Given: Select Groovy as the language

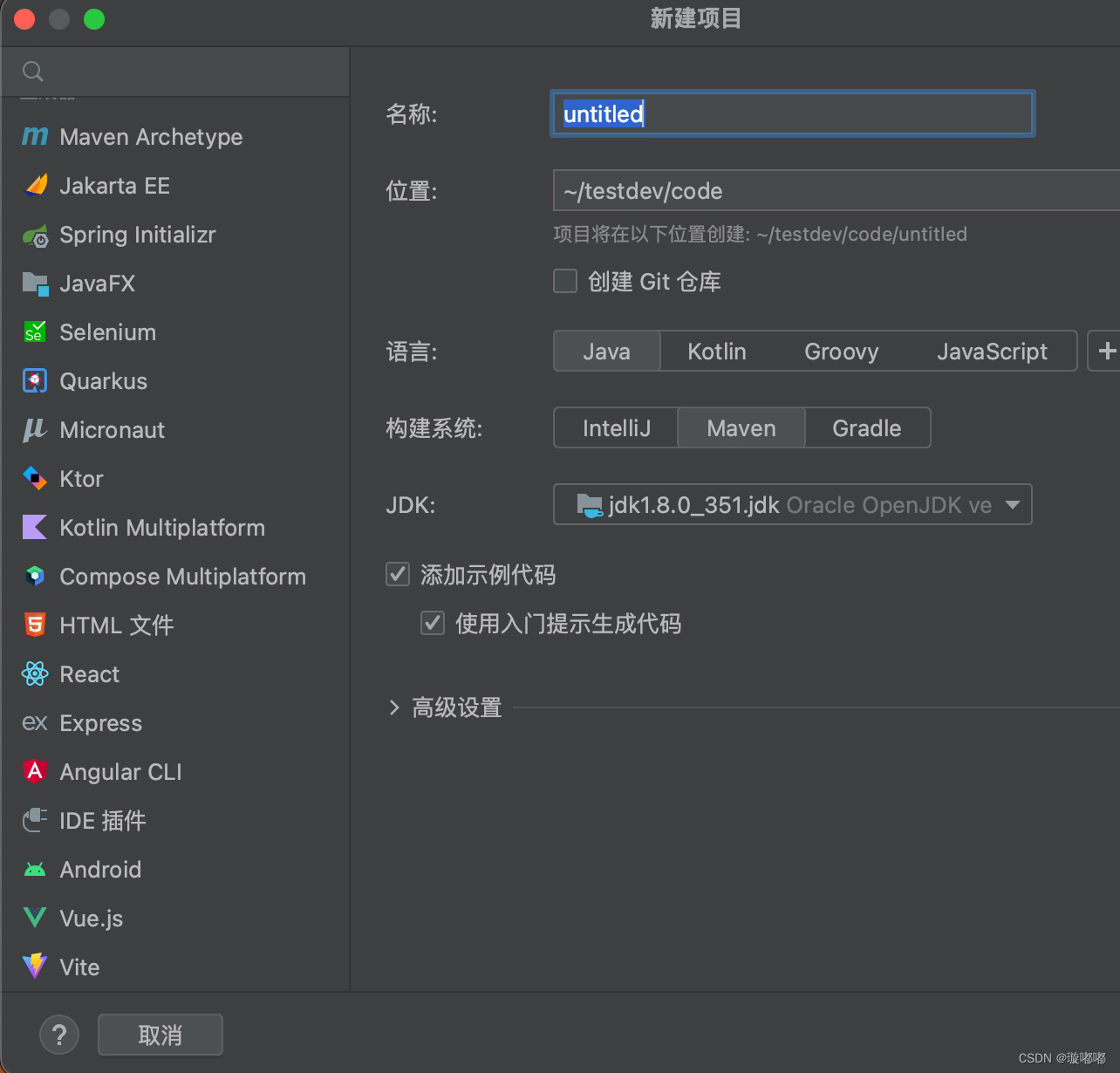Looking at the screenshot, I should pyautogui.click(x=842, y=351).
